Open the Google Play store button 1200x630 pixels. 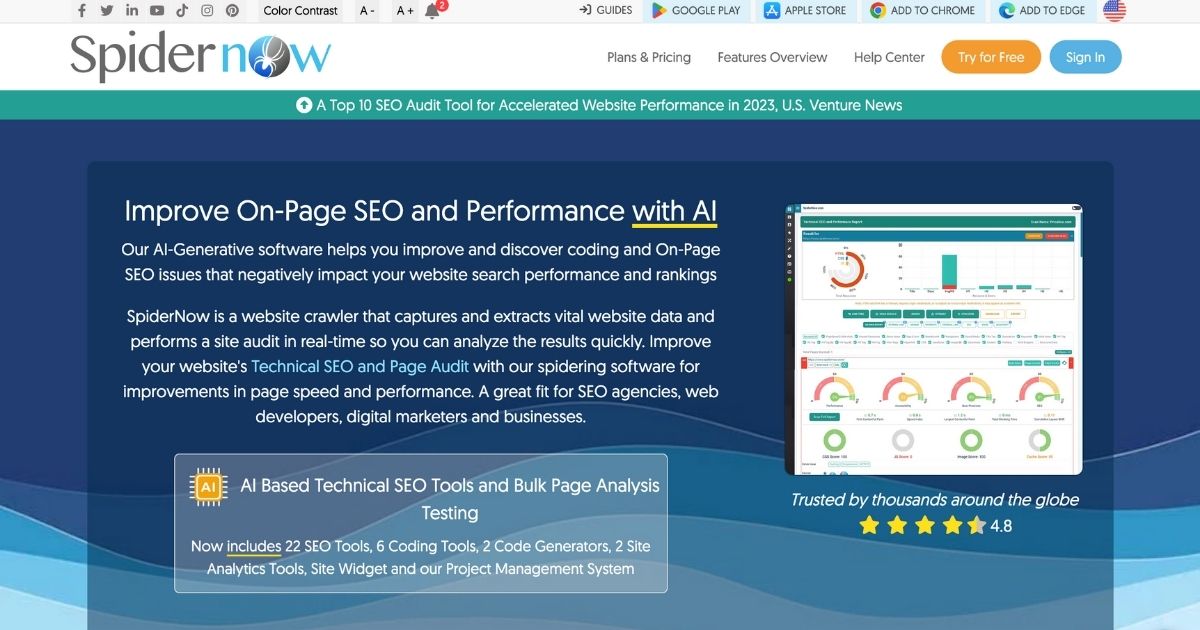tap(696, 11)
